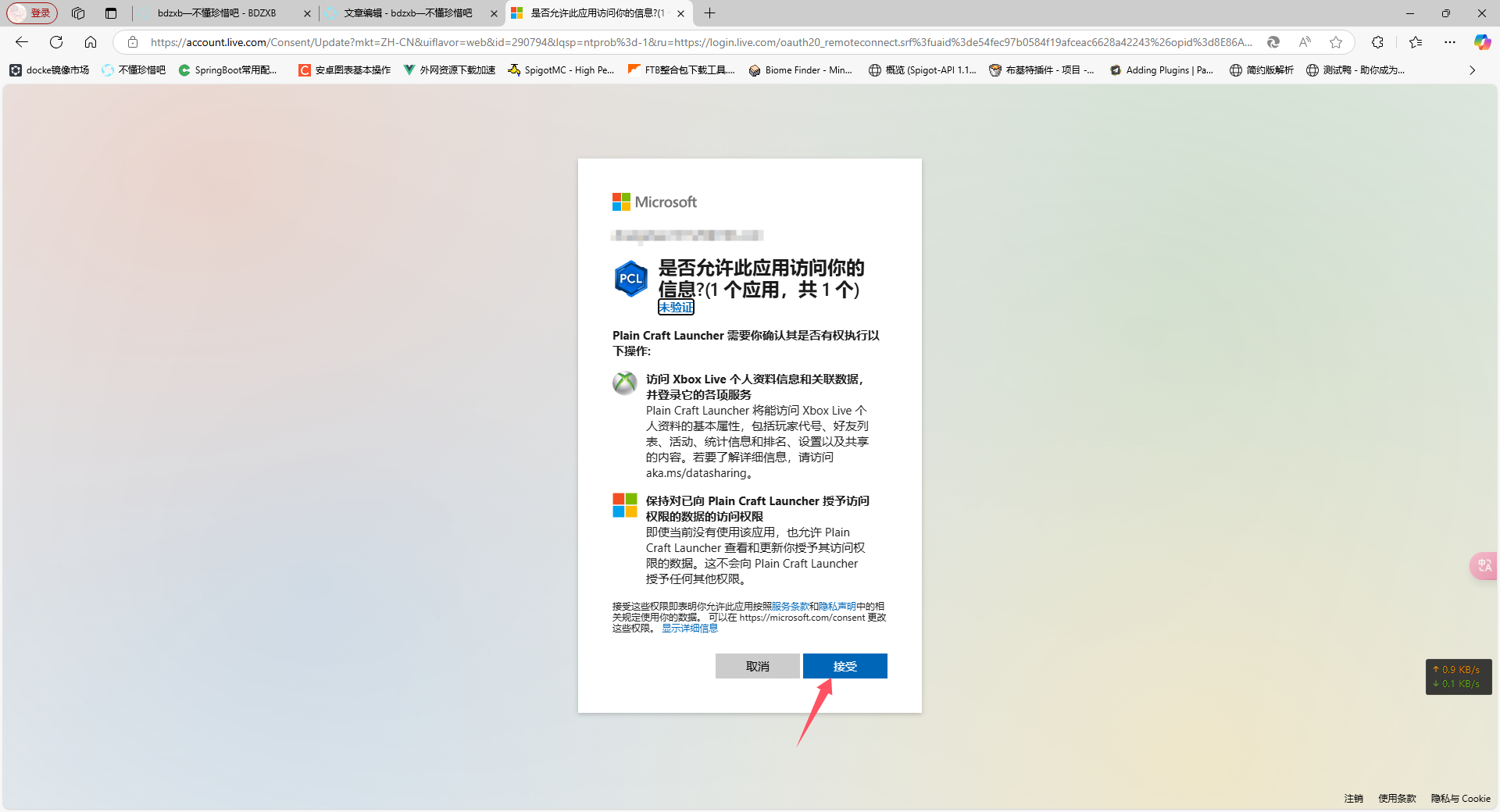
Task: Click the blue 接受 (Accept) button
Action: (845, 666)
